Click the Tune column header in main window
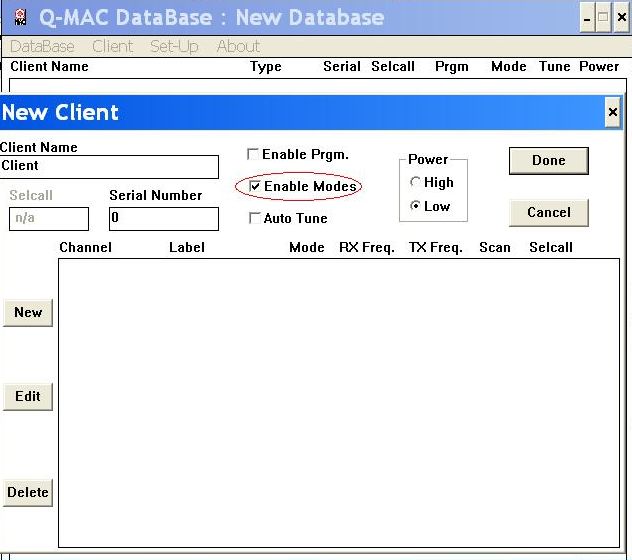 coord(555,66)
